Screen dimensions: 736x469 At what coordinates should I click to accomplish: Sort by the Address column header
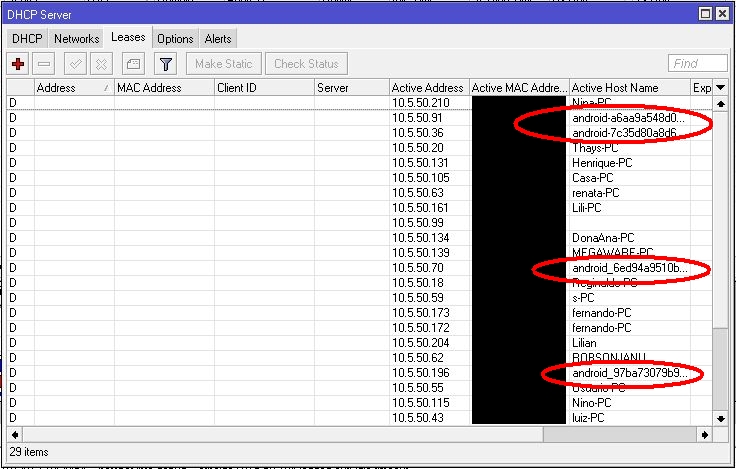click(x=74, y=88)
